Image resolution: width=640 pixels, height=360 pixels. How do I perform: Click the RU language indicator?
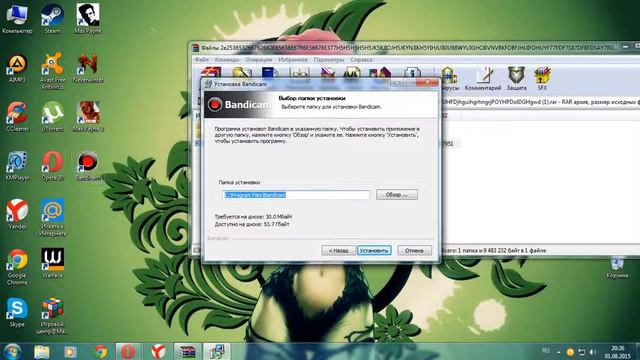[546, 351]
